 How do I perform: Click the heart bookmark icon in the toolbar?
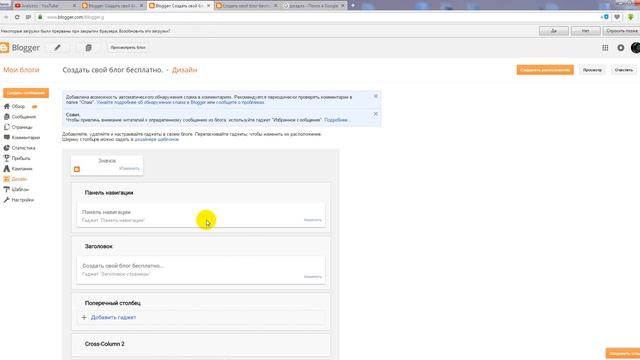(x=617, y=17)
